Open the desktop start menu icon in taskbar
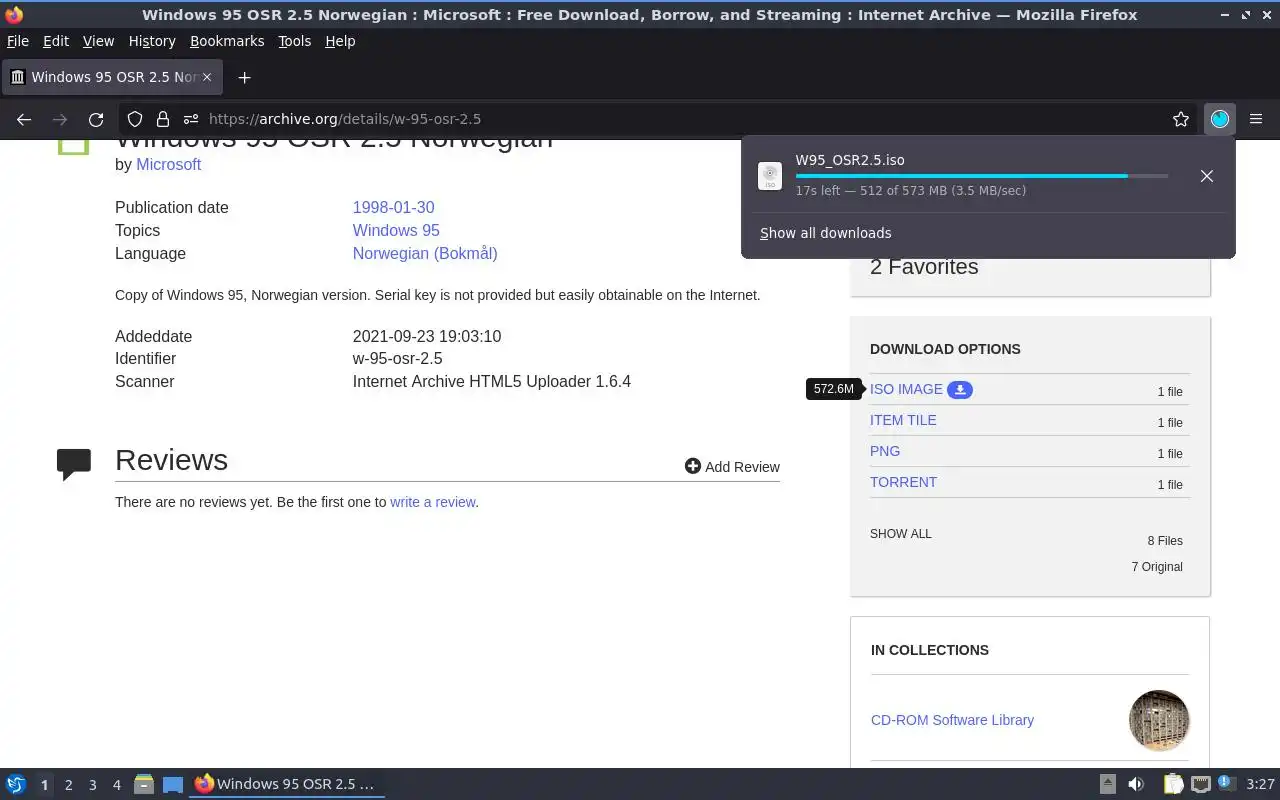Screen dimensions: 1280x800 [16, 784]
